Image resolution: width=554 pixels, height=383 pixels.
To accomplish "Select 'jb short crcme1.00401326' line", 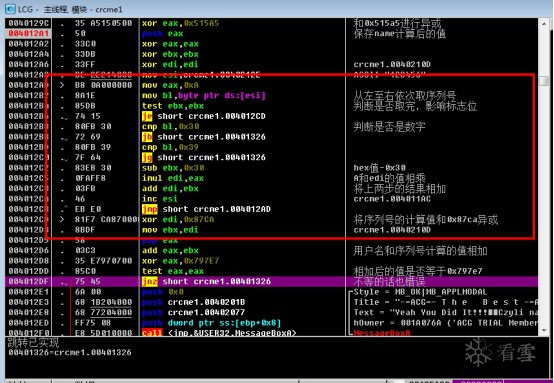I will point(204,137).
